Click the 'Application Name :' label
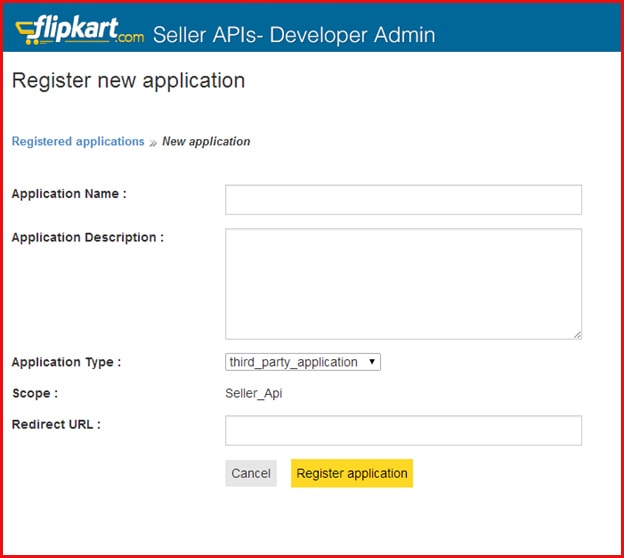Viewport: 624px width, 558px height. (x=69, y=194)
